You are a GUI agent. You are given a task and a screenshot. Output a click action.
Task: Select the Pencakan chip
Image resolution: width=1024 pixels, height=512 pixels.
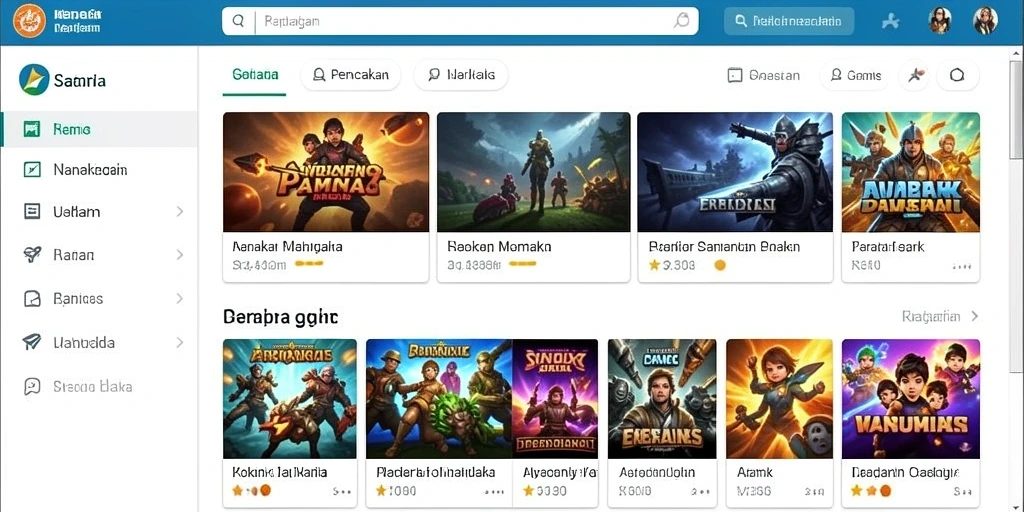tap(351, 75)
